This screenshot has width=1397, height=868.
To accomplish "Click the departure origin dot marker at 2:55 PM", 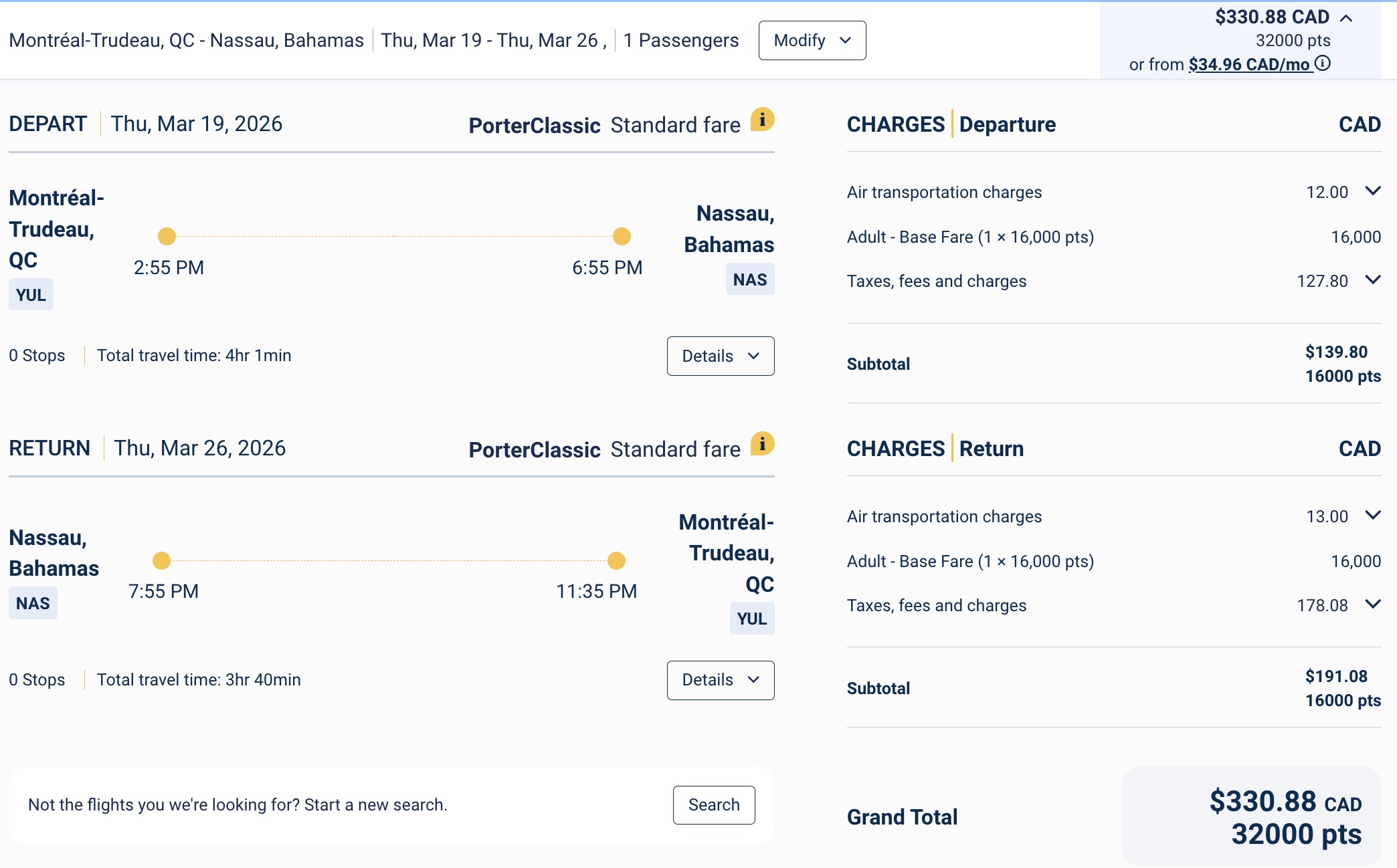I will [167, 236].
